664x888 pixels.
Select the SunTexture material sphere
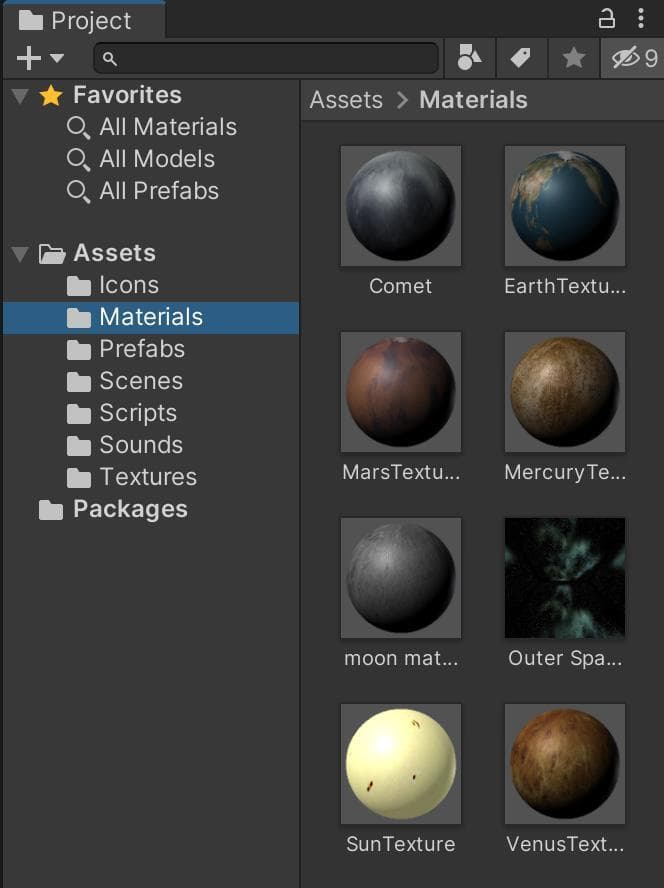(x=401, y=764)
